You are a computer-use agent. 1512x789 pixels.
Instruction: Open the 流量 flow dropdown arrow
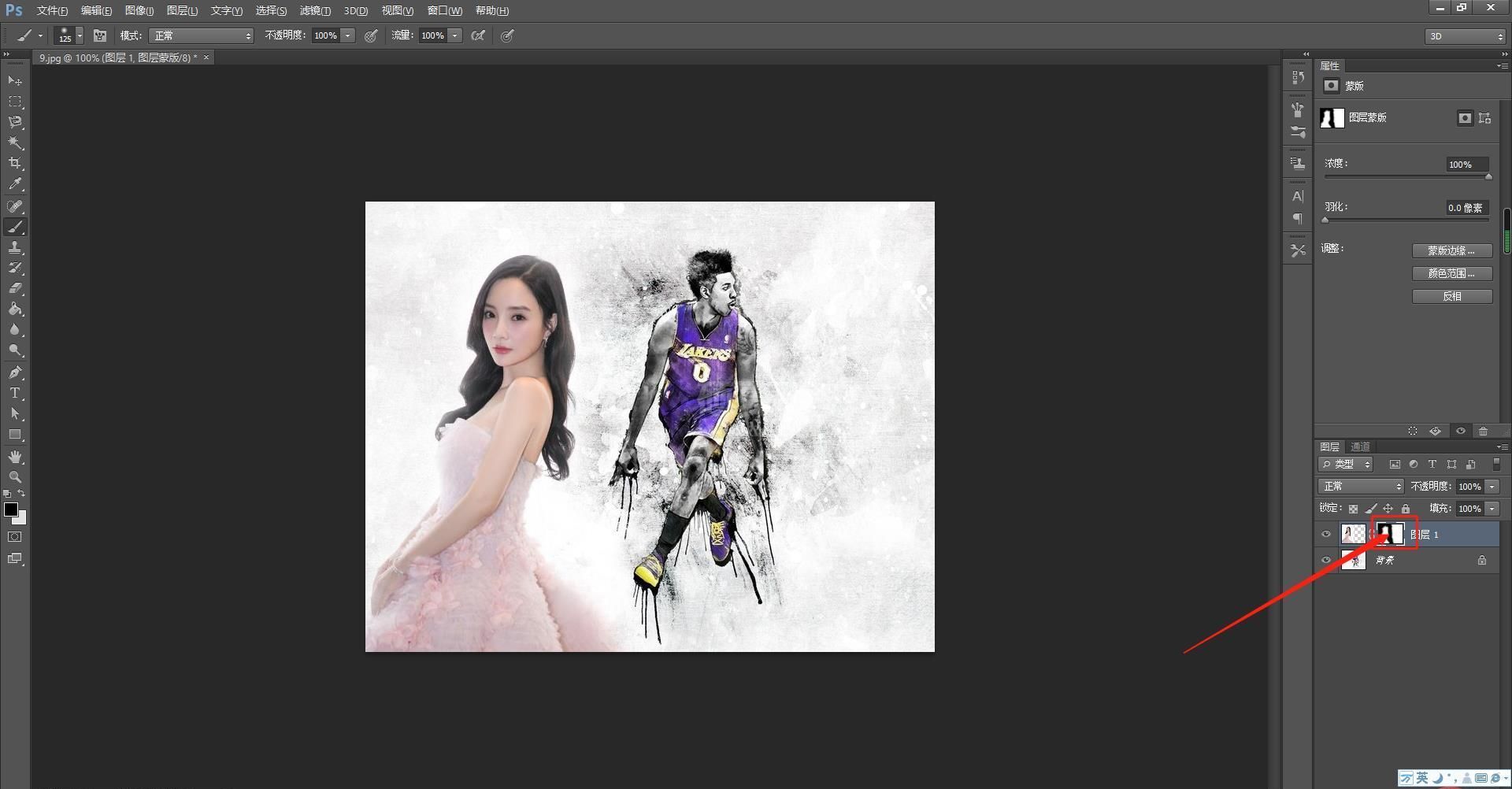[x=454, y=35]
